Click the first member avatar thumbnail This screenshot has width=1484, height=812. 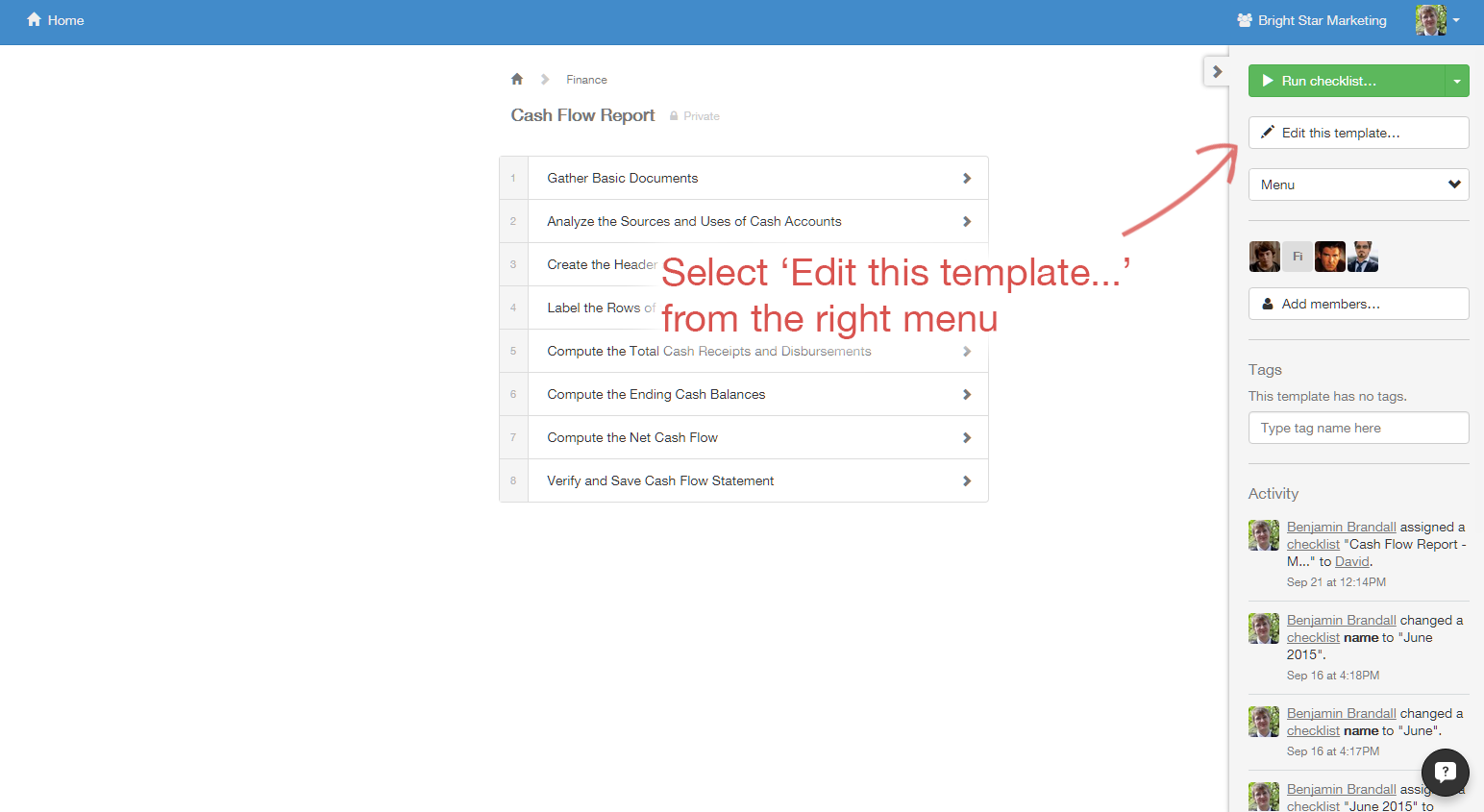pyautogui.click(x=1264, y=257)
